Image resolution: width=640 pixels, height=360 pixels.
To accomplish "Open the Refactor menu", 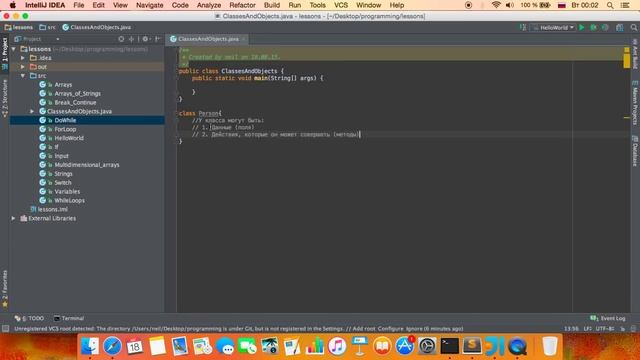I will pyautogui.click(x=242, y=5).
